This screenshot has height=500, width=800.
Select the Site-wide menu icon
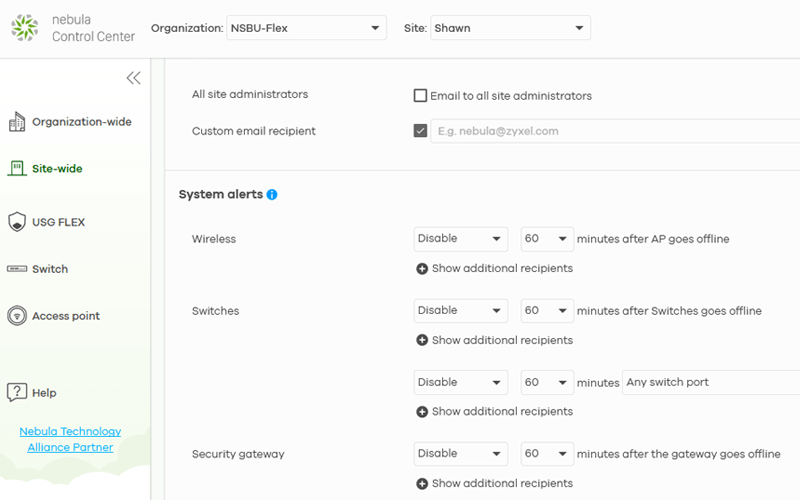(x=17, y=168)
